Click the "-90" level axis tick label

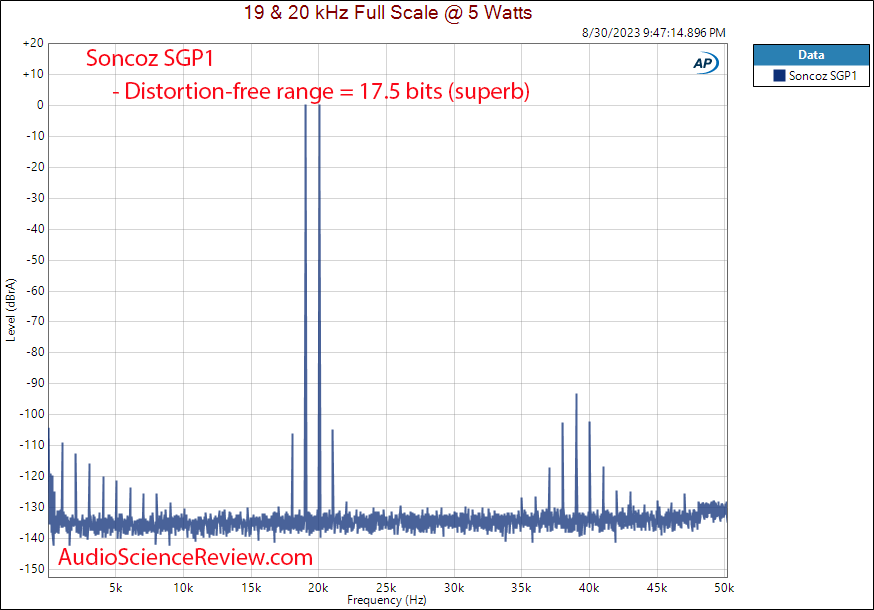[x=35, y=383]
